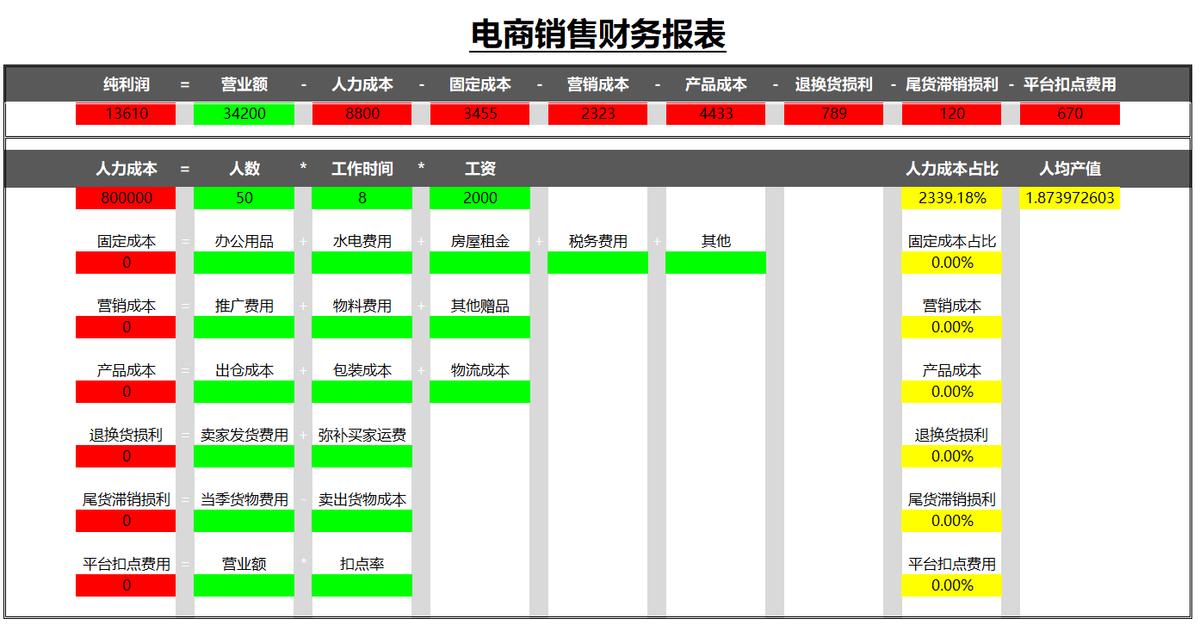Select the 退换货损利 cell showing 789
Viewport: 1200px width, 625px height.
point(832,113)
